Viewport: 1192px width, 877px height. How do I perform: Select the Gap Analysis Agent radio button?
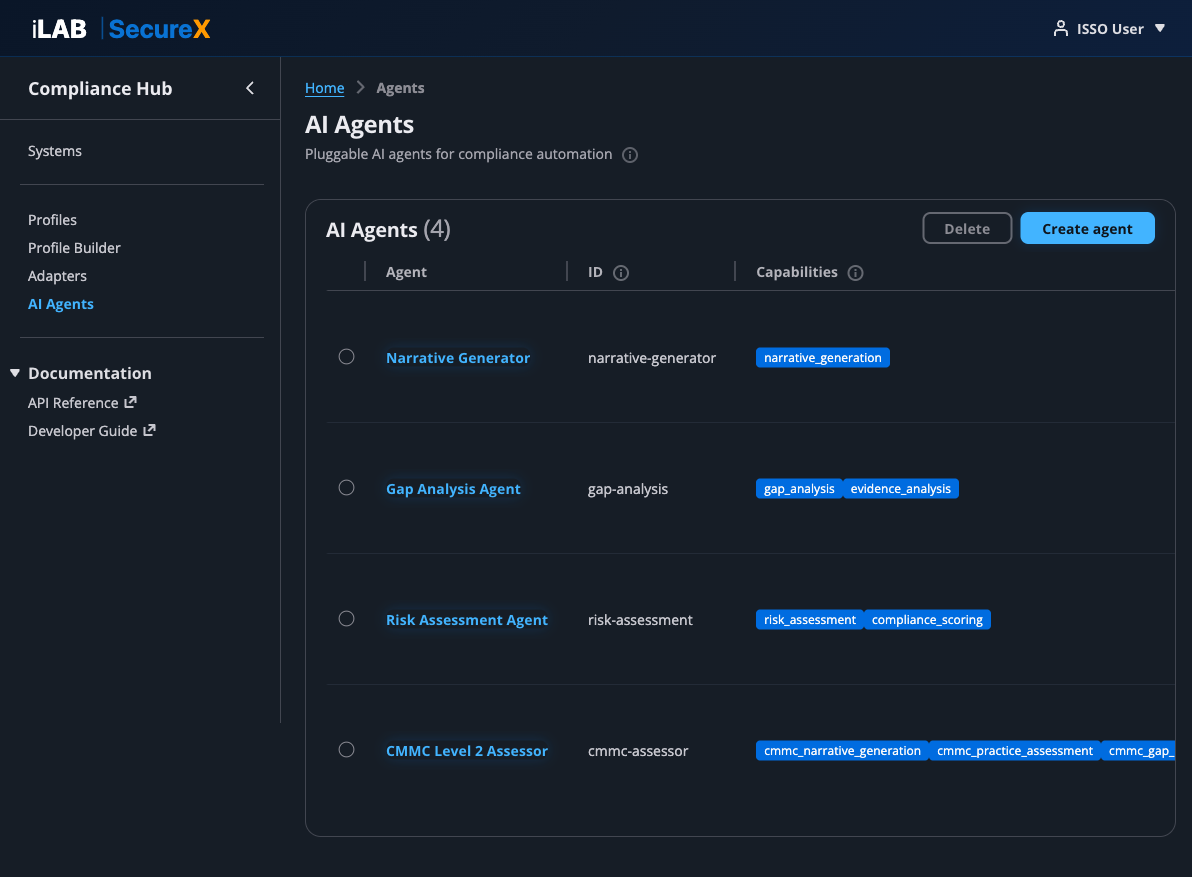[x=347, y=488]
